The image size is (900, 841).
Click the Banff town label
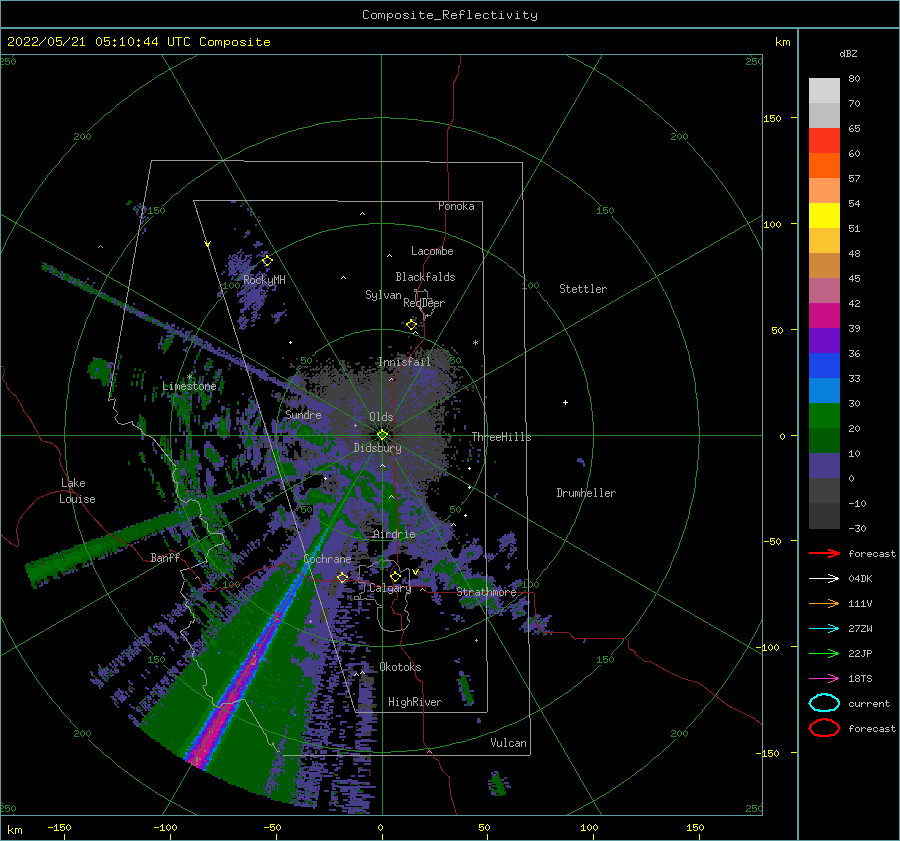(x=165, y=558)
